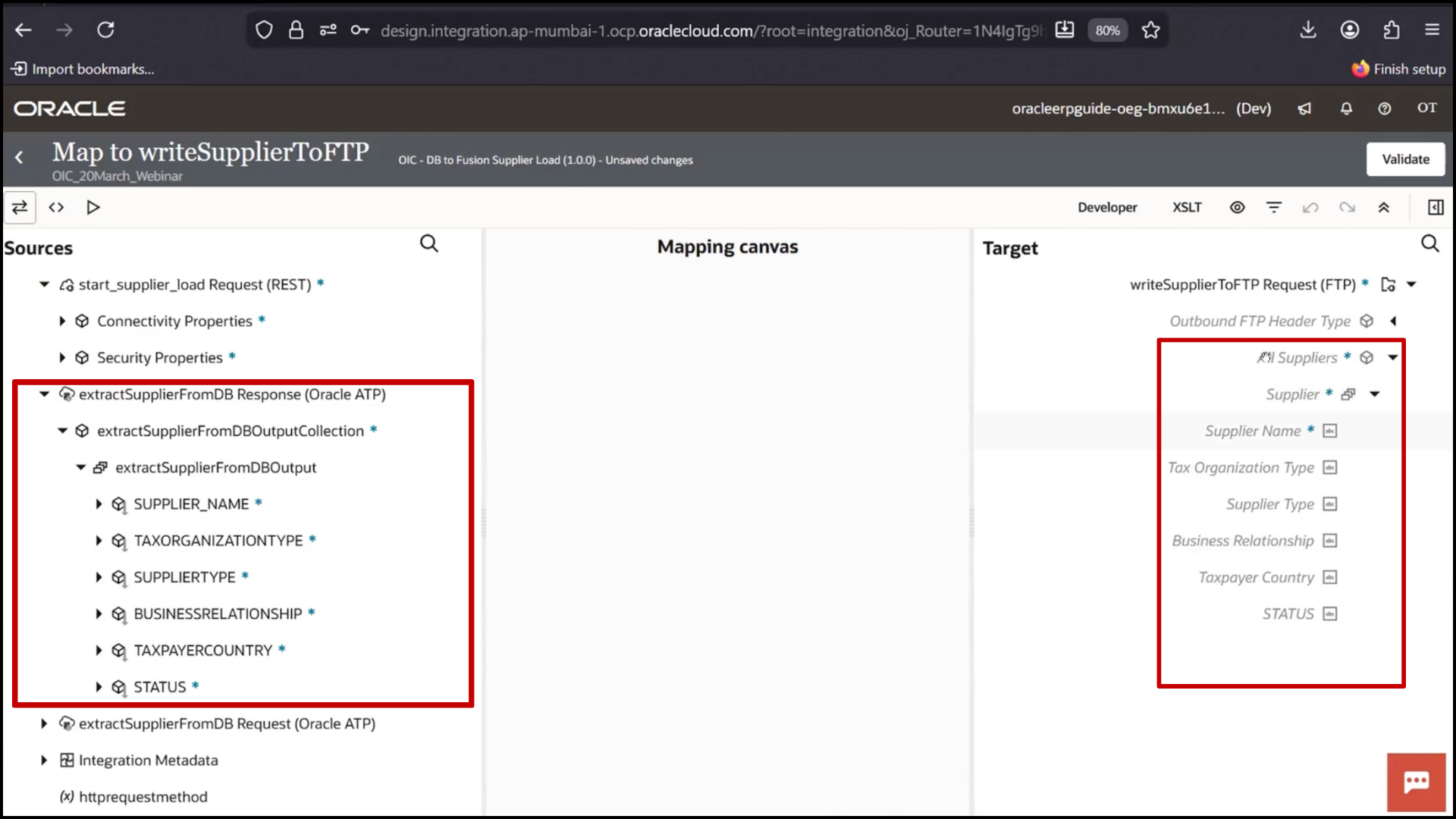Toggle Developer mode
The width and height of the screenshot is (1456, 819).
tap(1107, 207)
